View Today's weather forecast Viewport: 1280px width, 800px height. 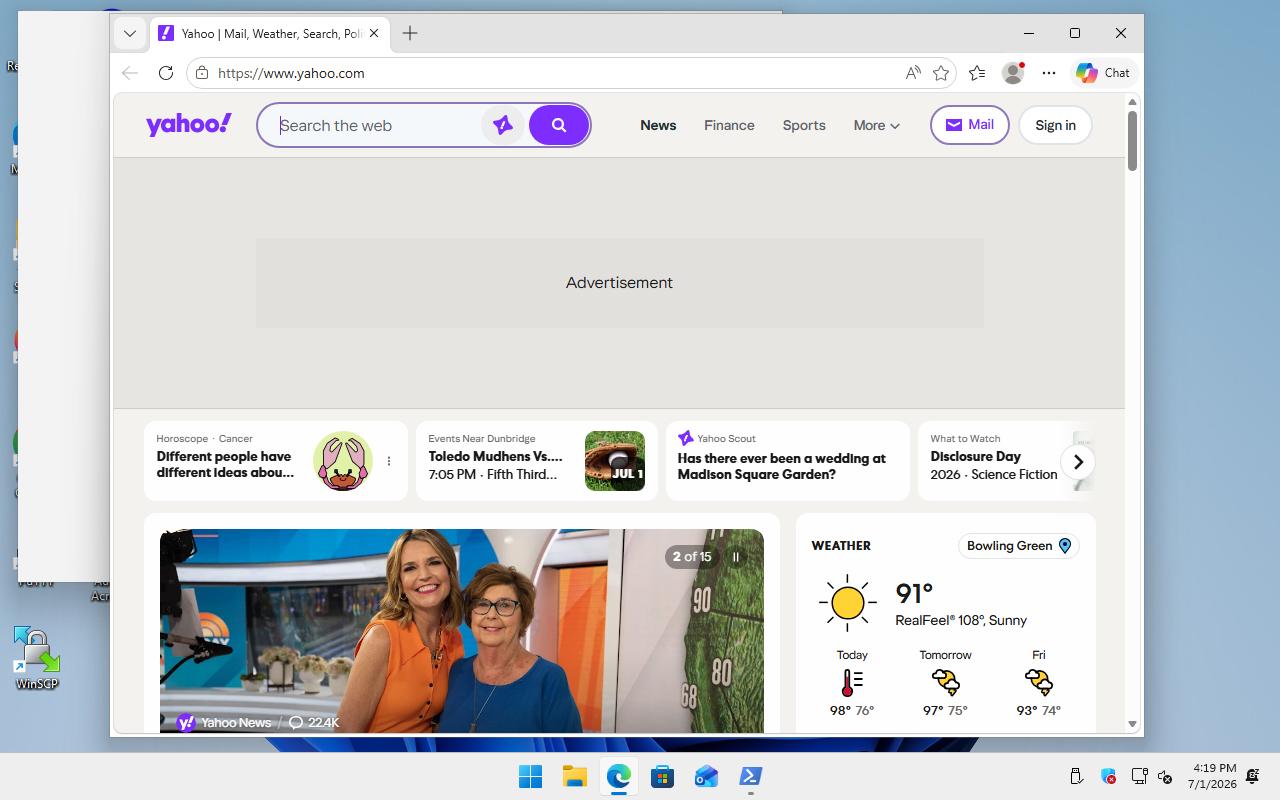coord(852,683)
